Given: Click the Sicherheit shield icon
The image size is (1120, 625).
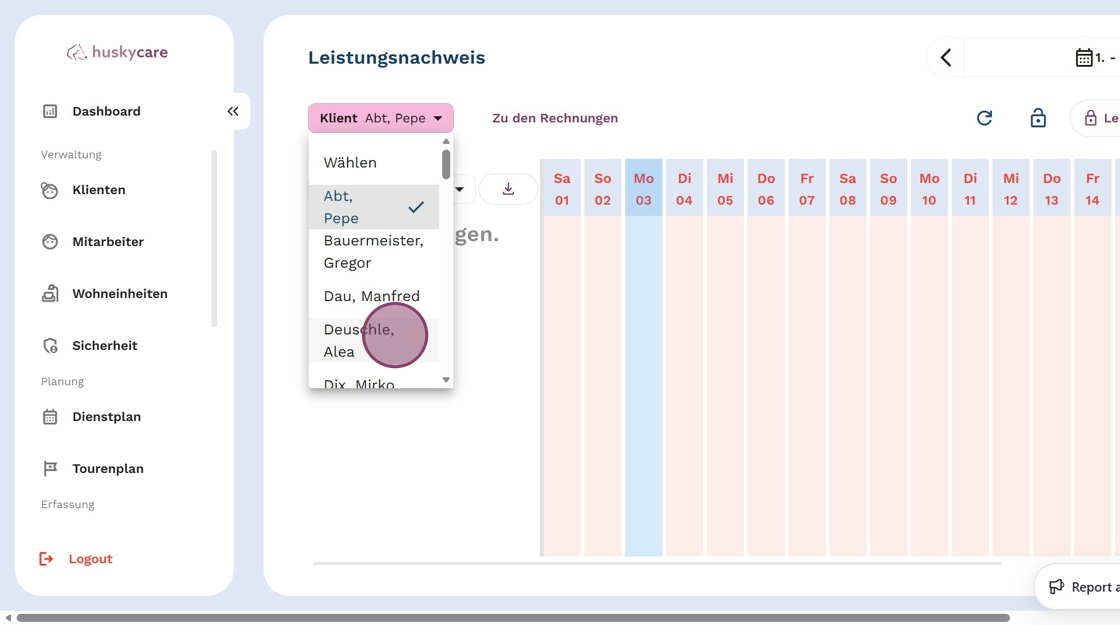Looking at the screenshot, I should click(x=50, y=346).
